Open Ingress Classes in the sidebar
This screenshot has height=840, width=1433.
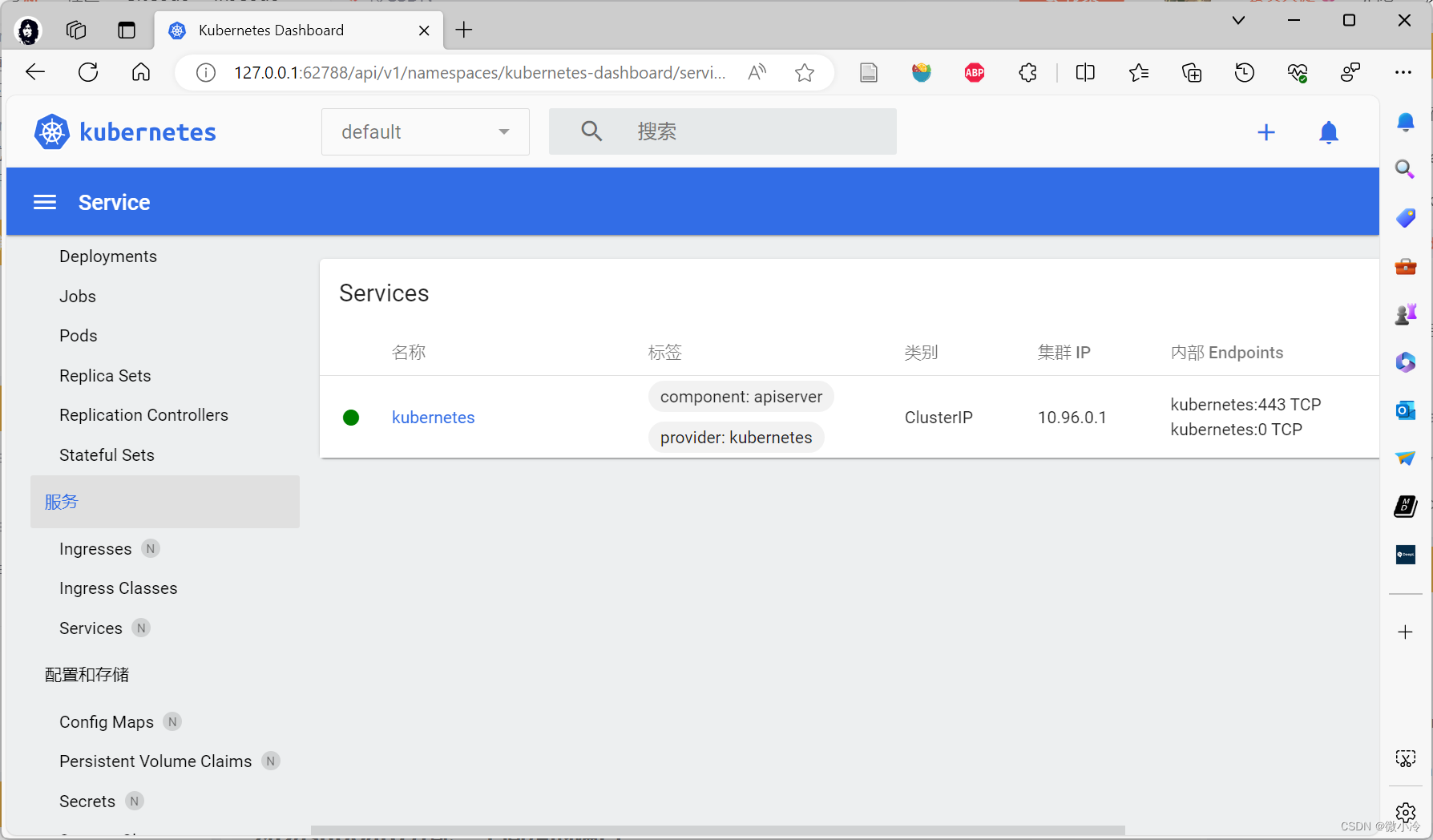(x=119, y=588)
